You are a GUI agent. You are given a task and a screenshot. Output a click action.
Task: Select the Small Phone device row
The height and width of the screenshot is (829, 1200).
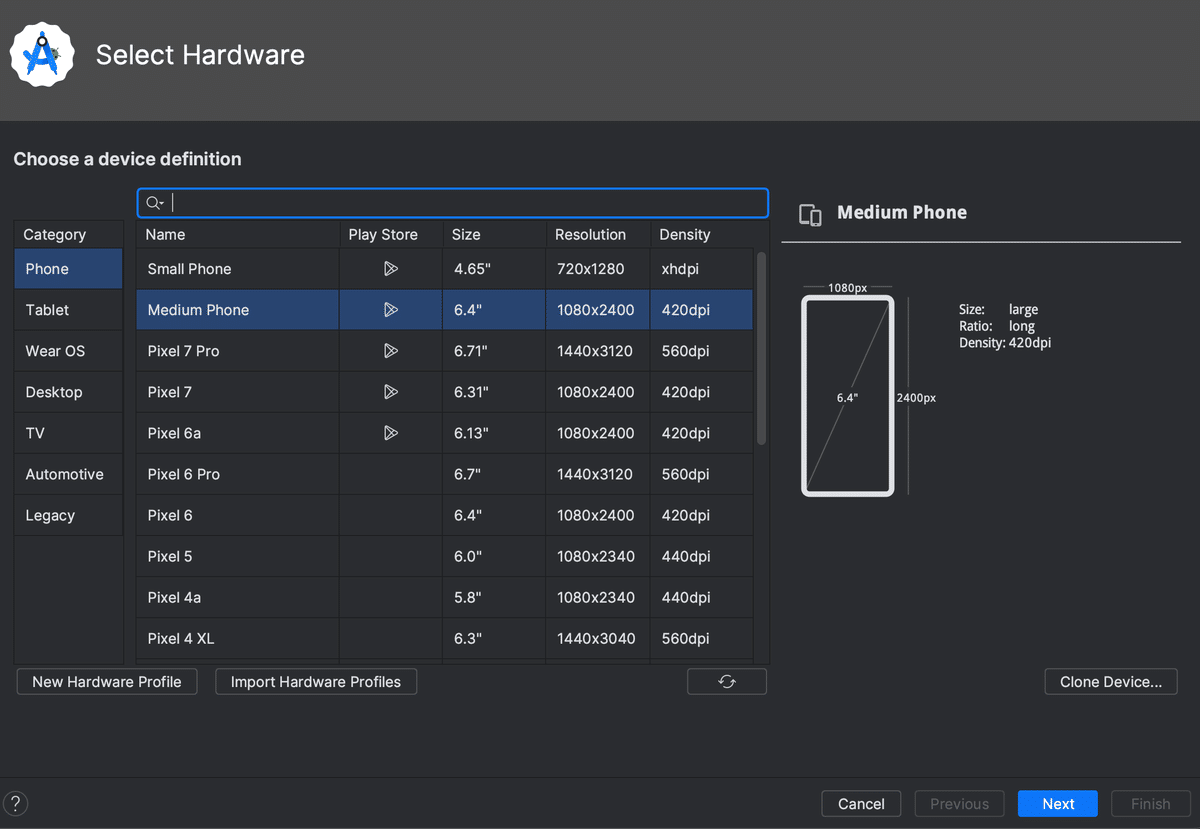(445, 269)
